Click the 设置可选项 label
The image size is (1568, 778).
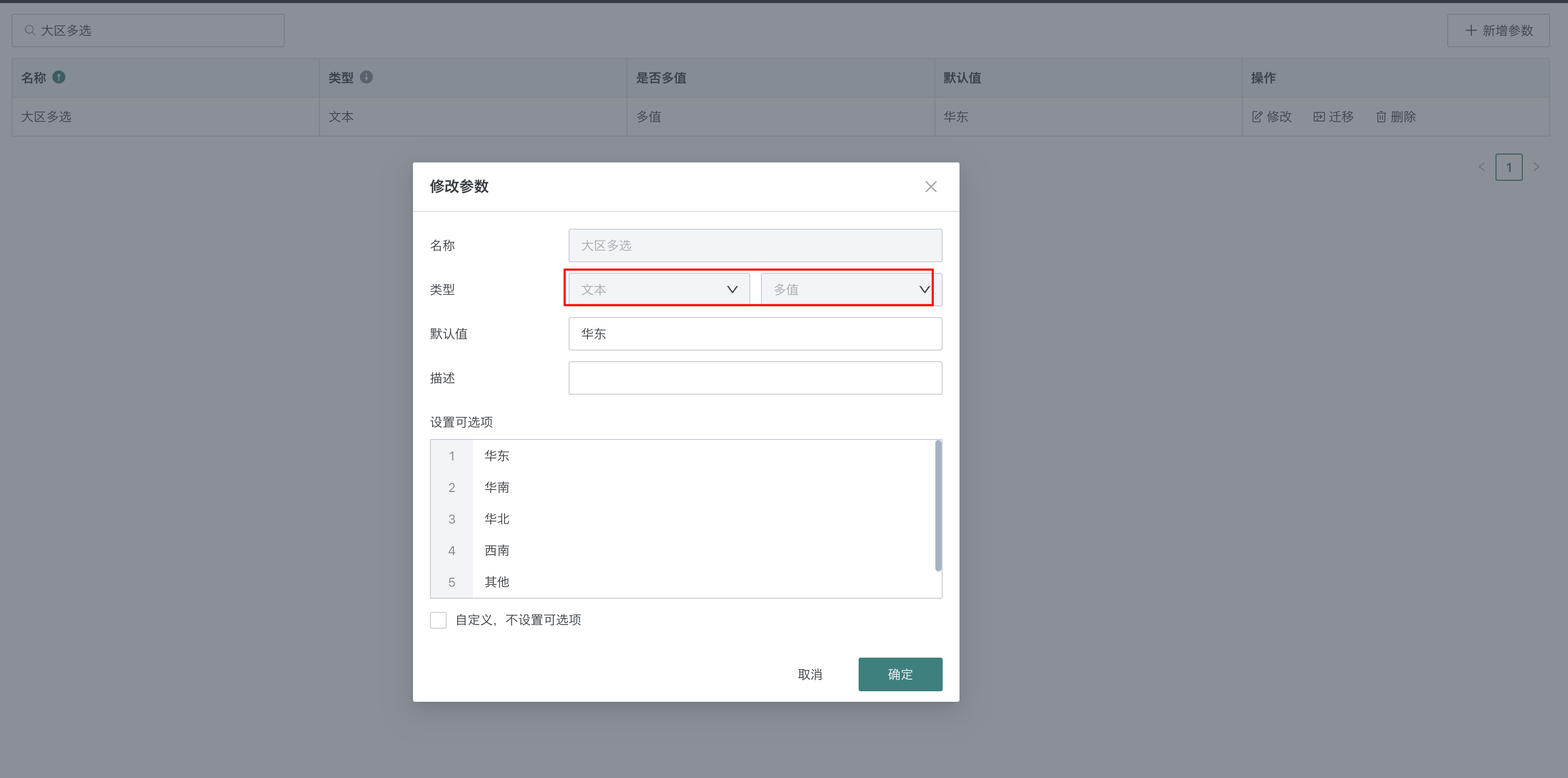coord(461,422)
